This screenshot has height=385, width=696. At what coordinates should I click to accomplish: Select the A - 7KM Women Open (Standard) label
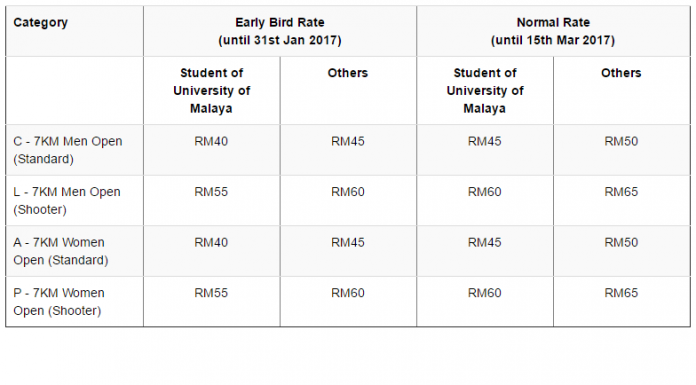tap(61, 251)
